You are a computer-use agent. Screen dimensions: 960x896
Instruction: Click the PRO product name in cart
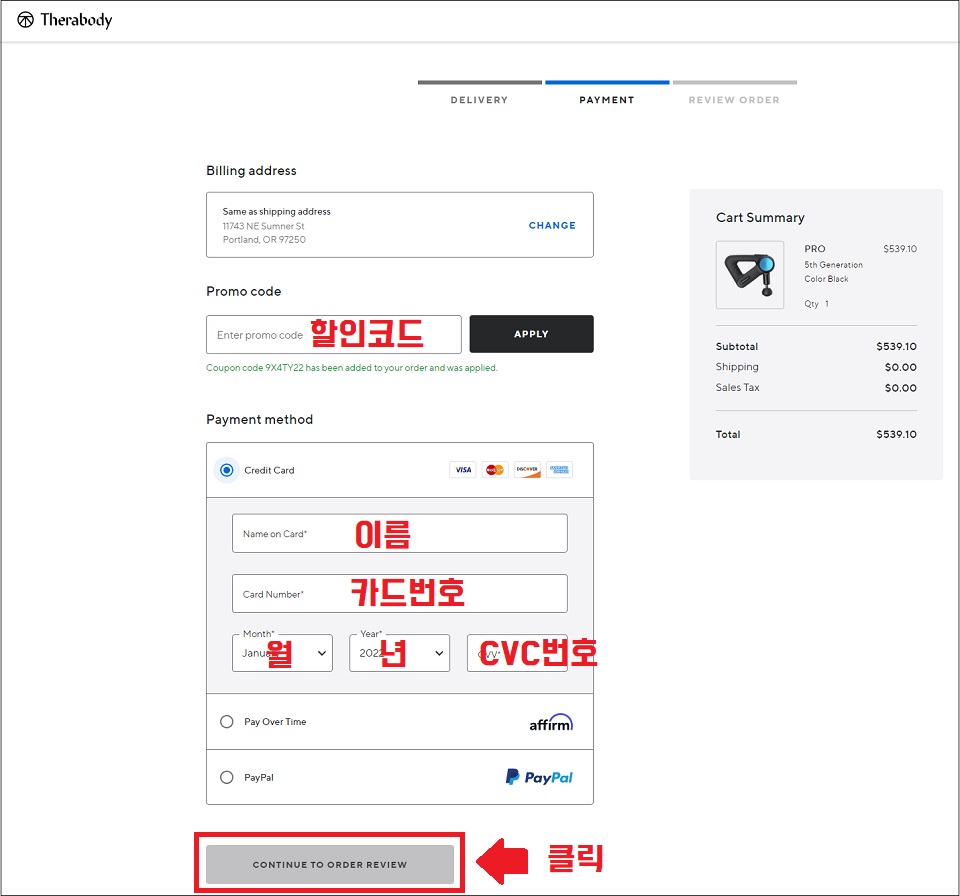click(815, 249)
